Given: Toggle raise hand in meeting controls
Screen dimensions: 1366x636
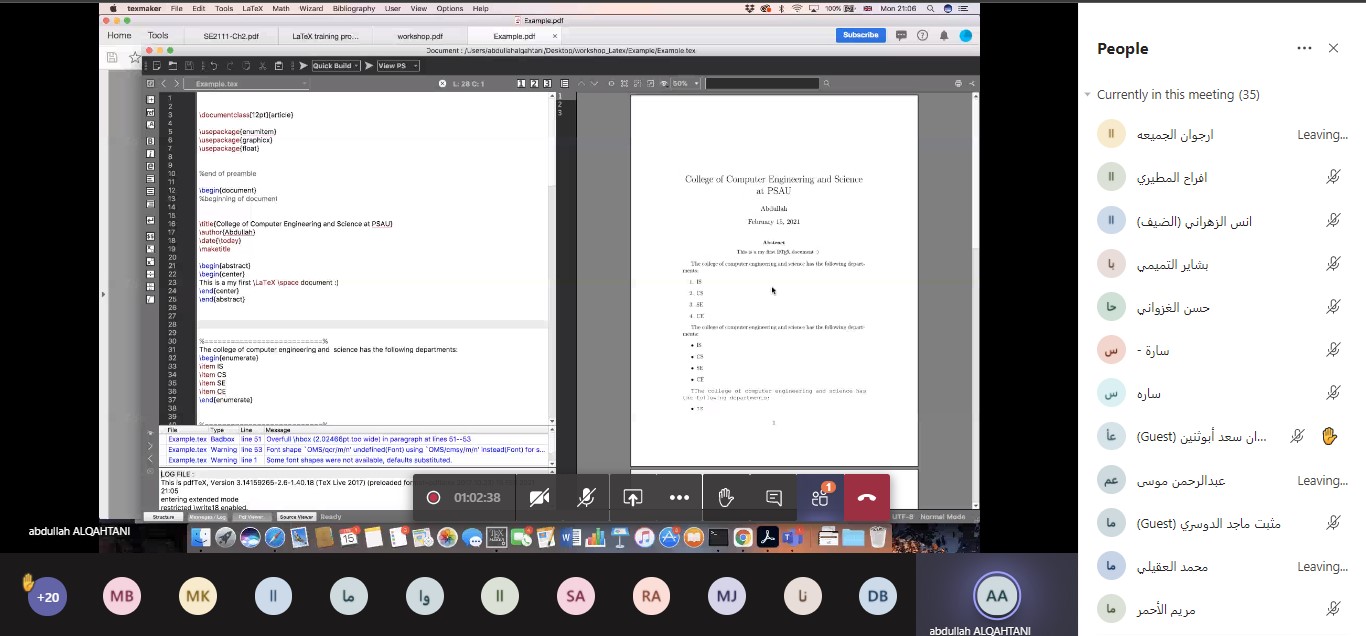Looking at the screenshot, I should [x=726, y=497].
